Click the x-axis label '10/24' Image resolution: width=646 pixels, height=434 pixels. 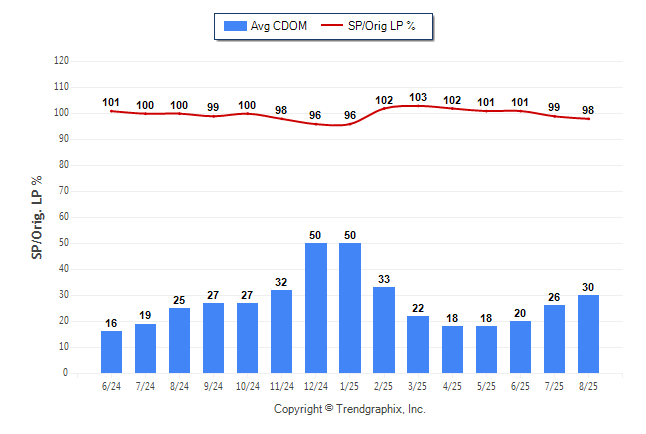(248, 386)
